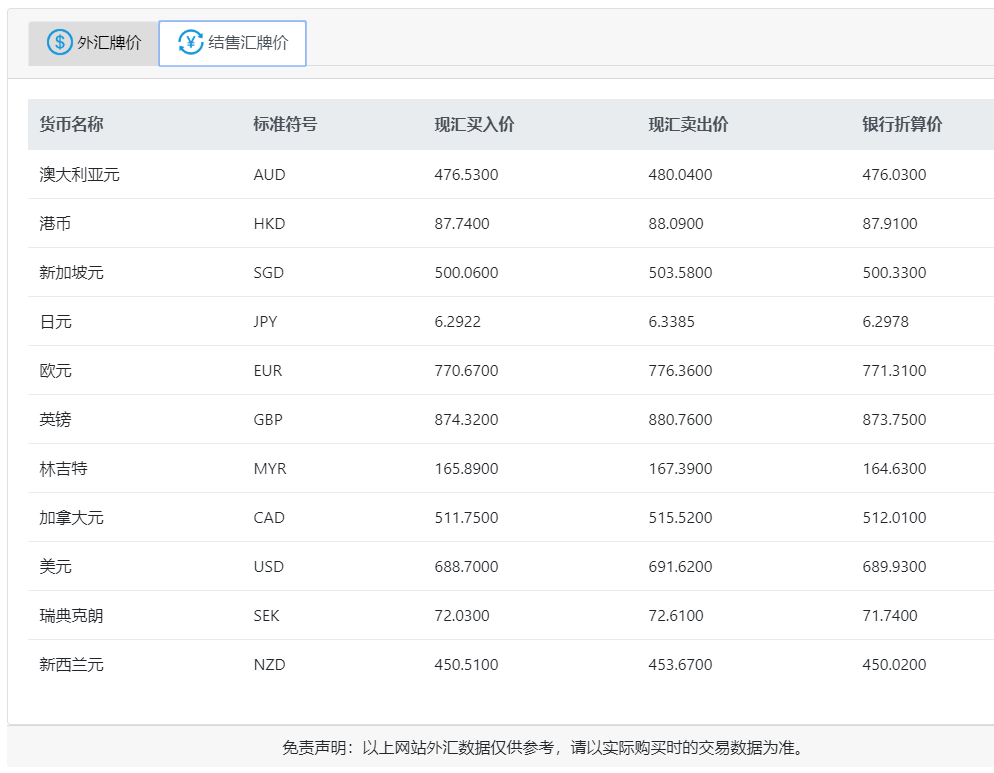The width and height of the screenshot is (994, 773).
Task: Select the 现汇买入价 column header
Action: click(x=474, y=125)
